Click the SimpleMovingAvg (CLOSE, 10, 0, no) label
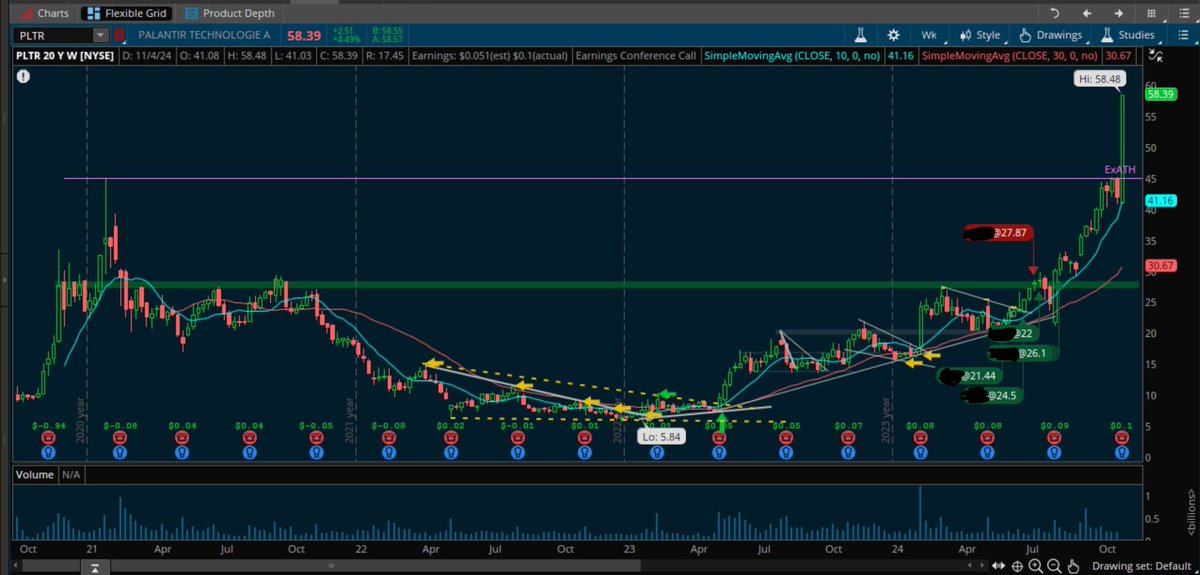The height and width of the screenshot is (575, 1200). [793, 56]
